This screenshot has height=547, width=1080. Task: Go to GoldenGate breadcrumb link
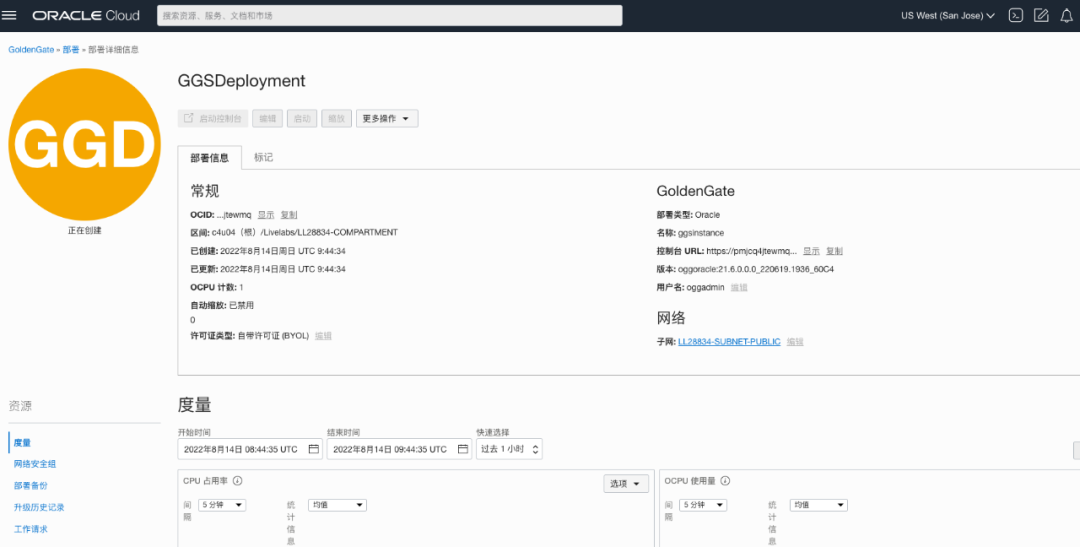31,50
